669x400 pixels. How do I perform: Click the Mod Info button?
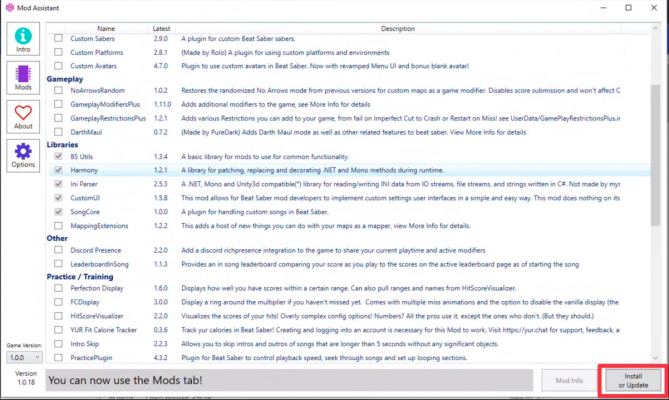click(x=569, y=380)
